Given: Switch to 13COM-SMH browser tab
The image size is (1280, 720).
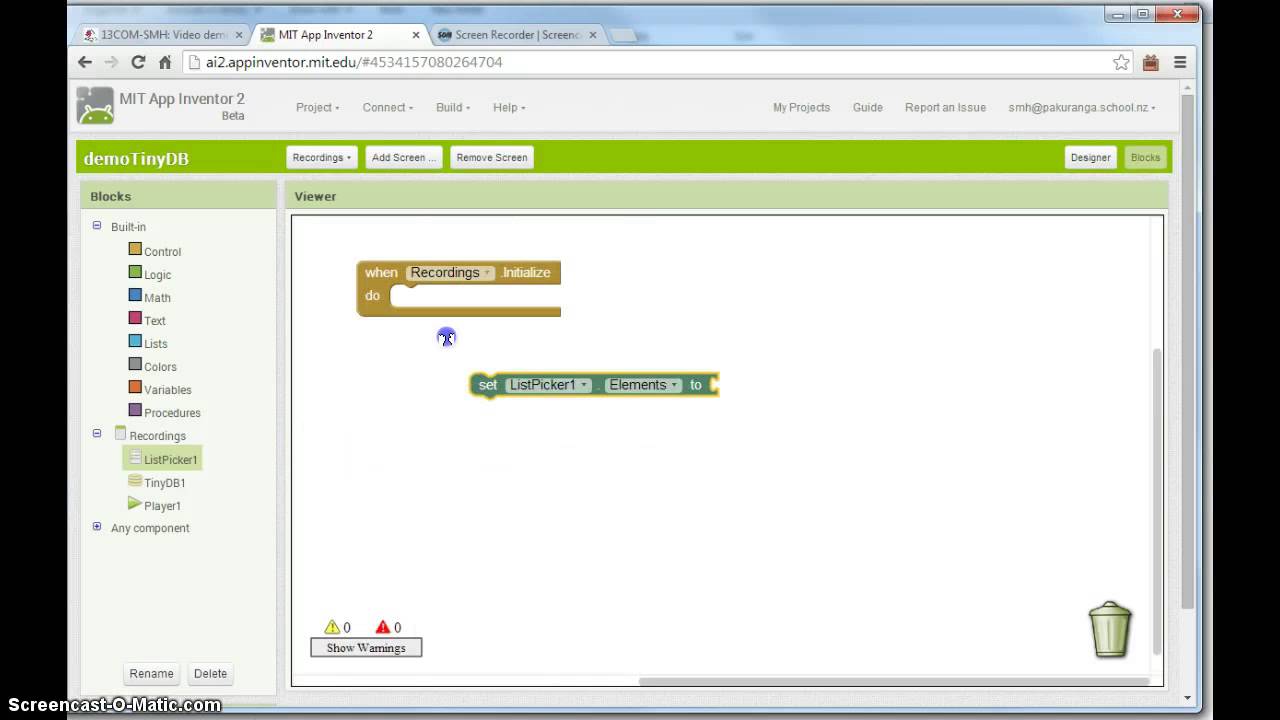Looking at the screenshot, I should [x=163, y=34].
